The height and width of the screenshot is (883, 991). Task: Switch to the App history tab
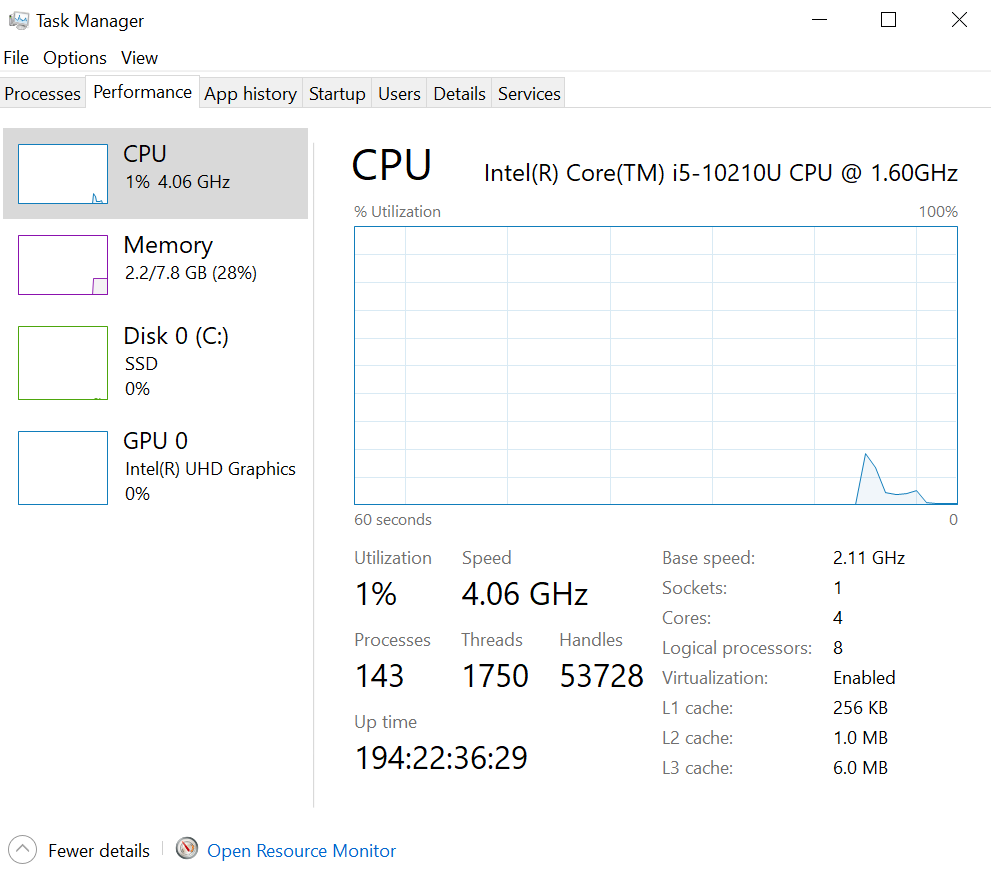[250, 94]
